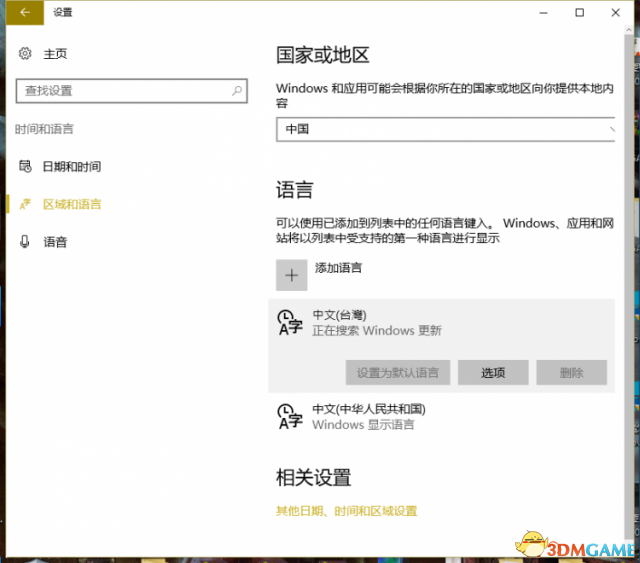Click 设置为默认语言 button
The width and height of the screenshot is (640, 563).
398,372
